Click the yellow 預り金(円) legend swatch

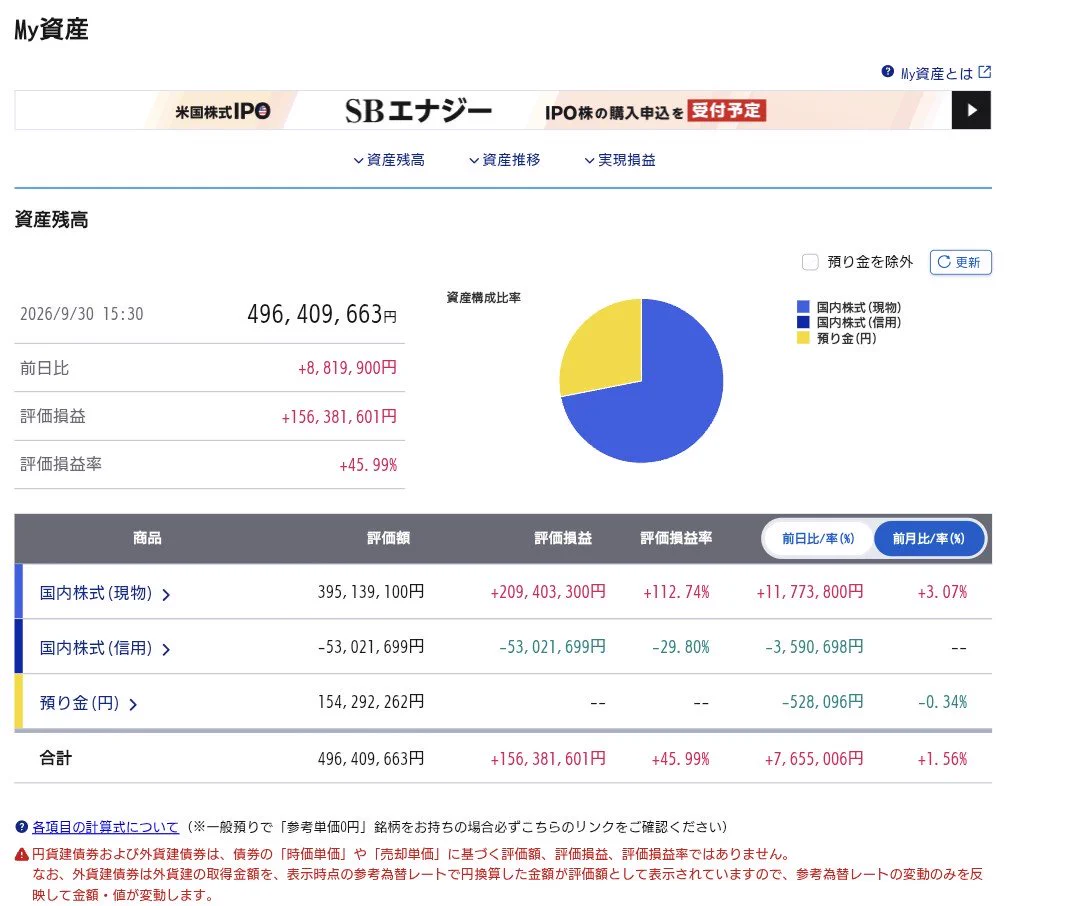point(802,338)
